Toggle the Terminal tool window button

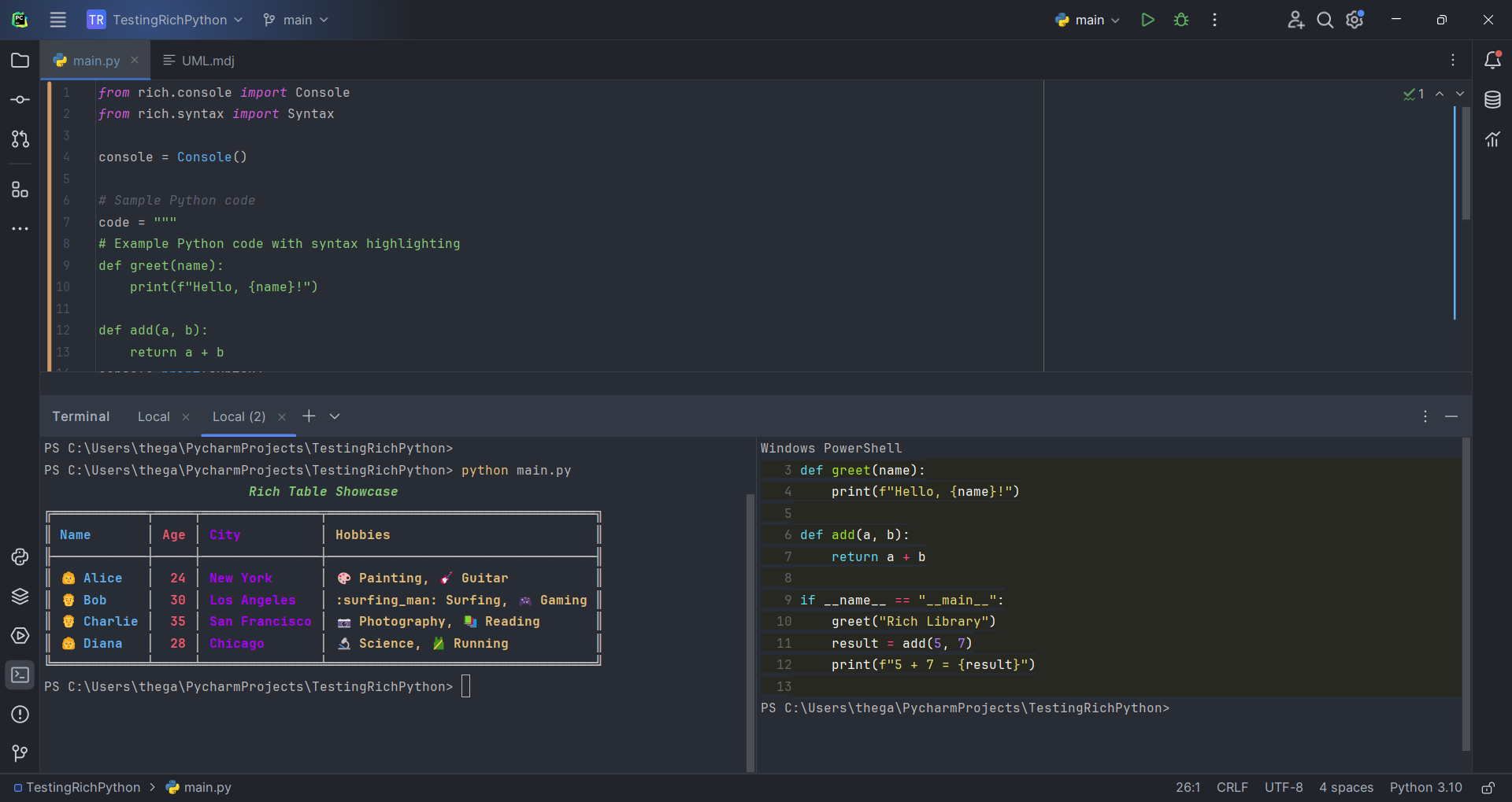(x=20, y=675)
